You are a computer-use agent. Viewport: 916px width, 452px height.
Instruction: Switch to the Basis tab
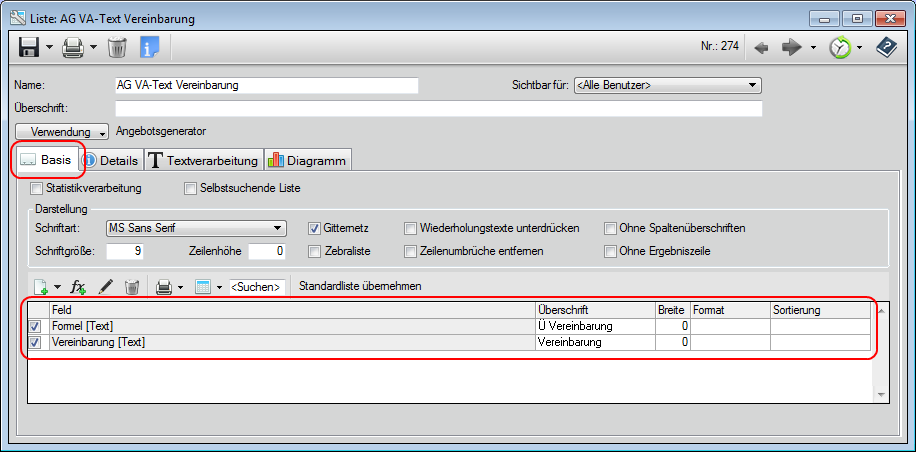[46, 161]
